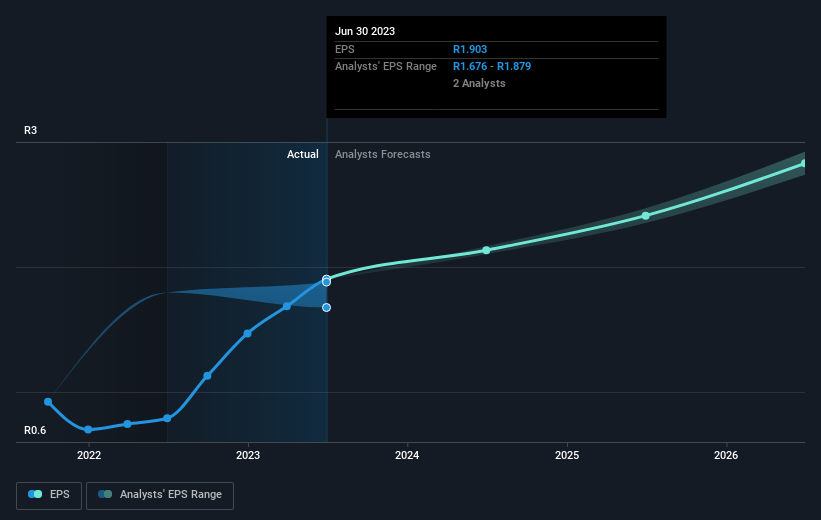This screenshot has height=520, width=821.
Task: Click the Analysts' EPS Range legend icon
Action: [105, 494]
